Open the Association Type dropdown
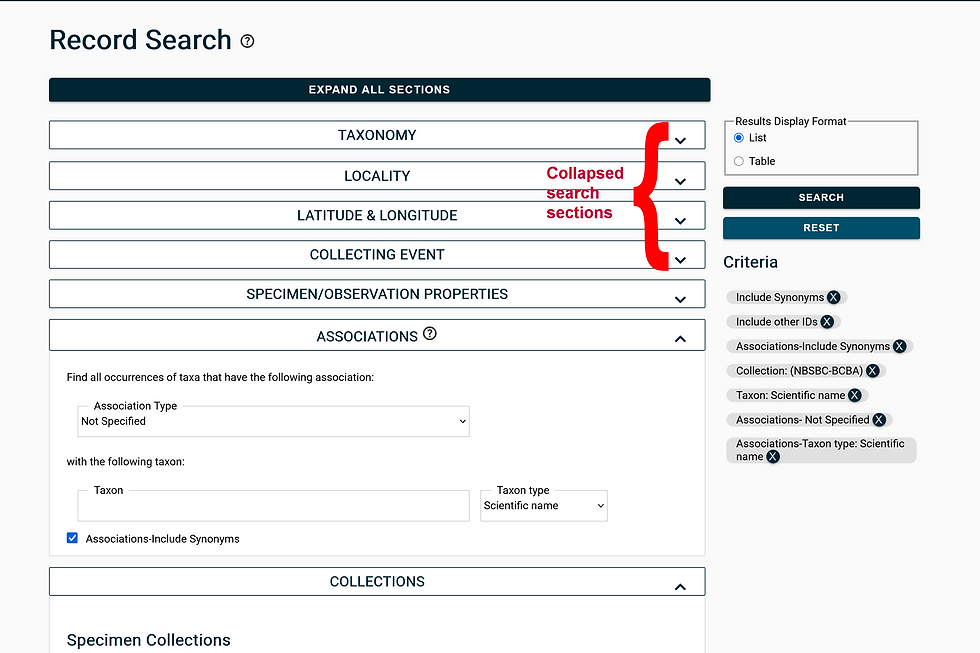980x653 pixels. 273,420
